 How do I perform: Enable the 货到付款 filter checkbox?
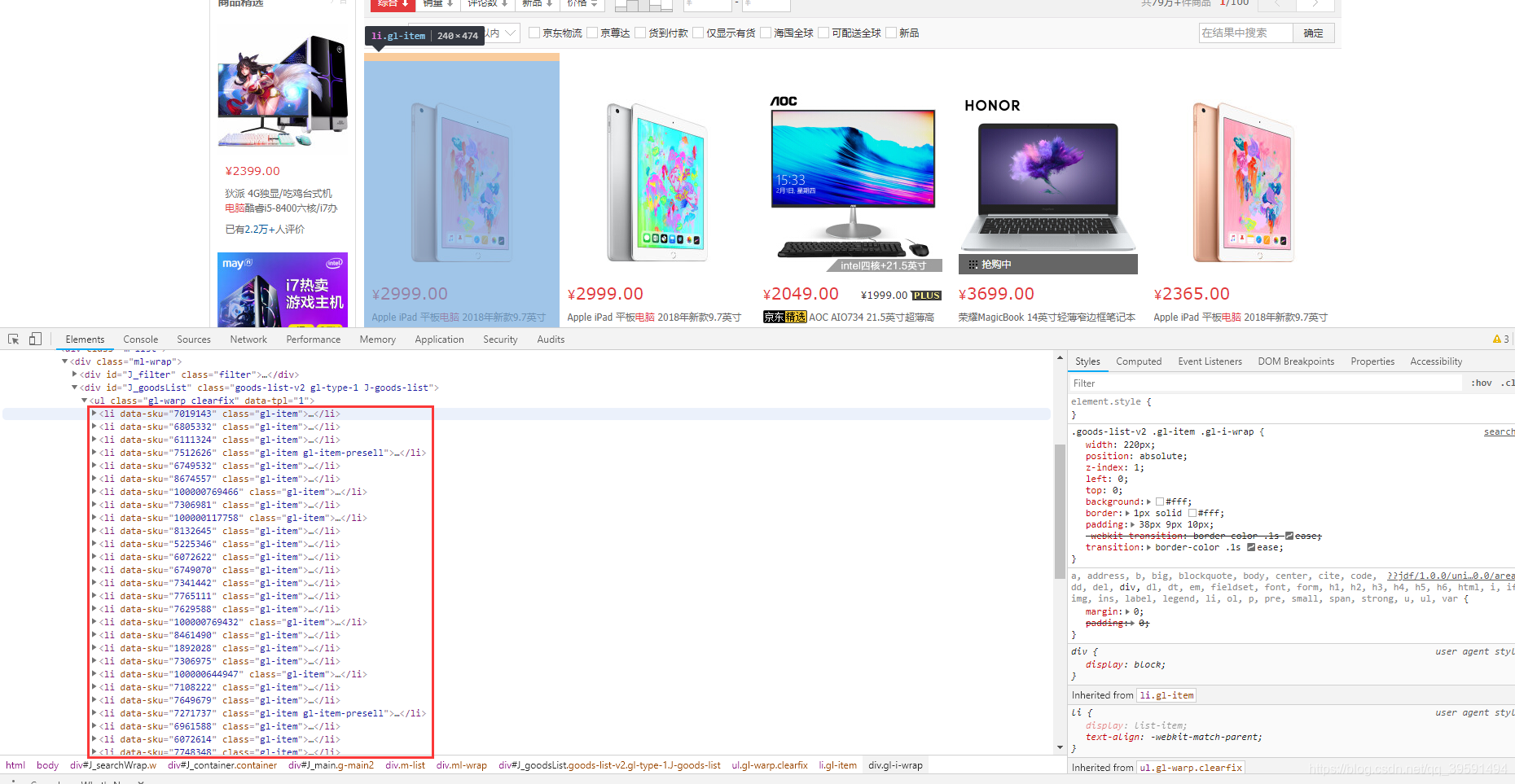point(640,33)
